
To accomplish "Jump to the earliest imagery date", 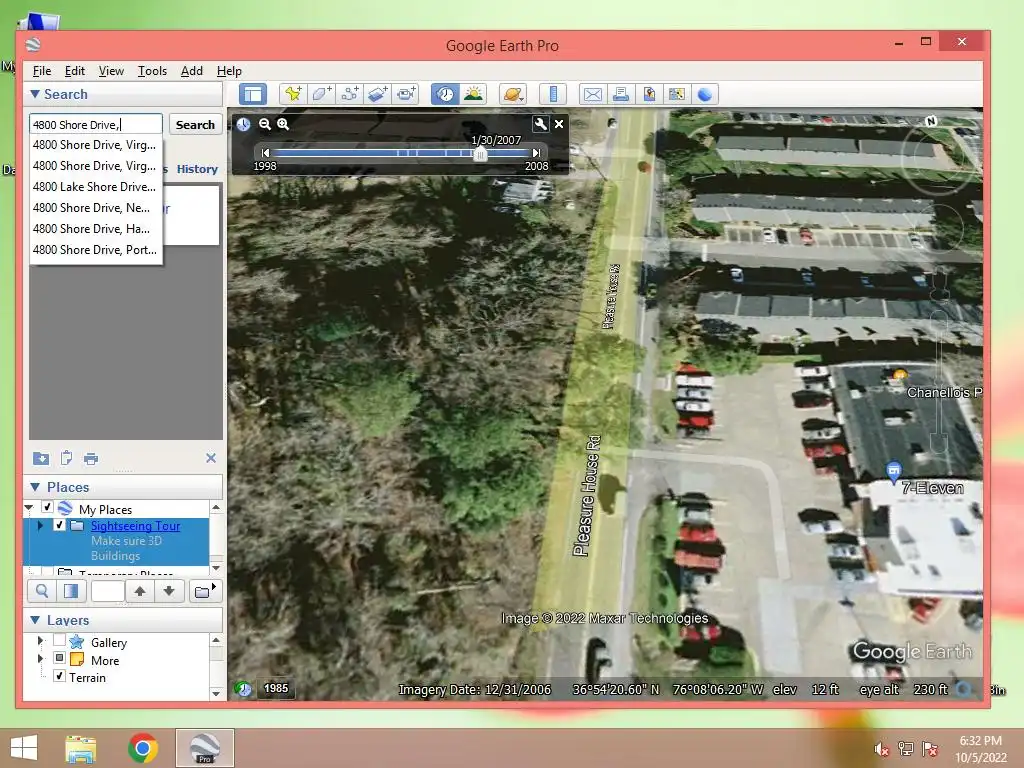I will click(265, 153).
